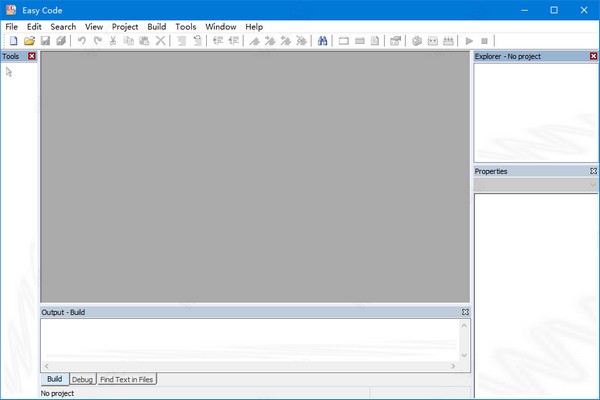Switch to Find Text in Files tab

click(126, 380)
